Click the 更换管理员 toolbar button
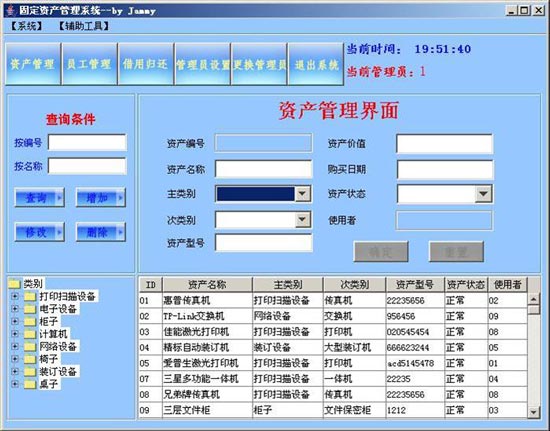Image resolution: width=550 pixels, height=431 pixels. [x=259, y=64]
